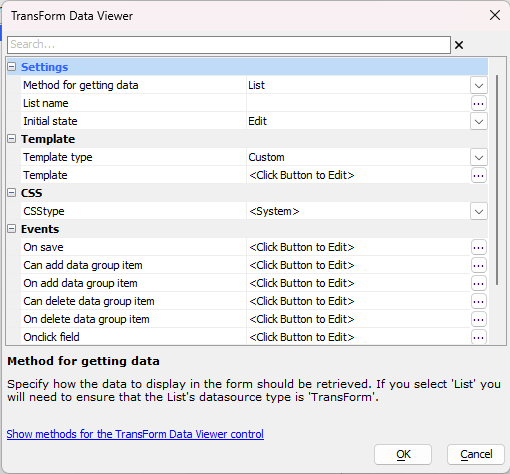Open the Initial state dropdown

click(479, 121)
